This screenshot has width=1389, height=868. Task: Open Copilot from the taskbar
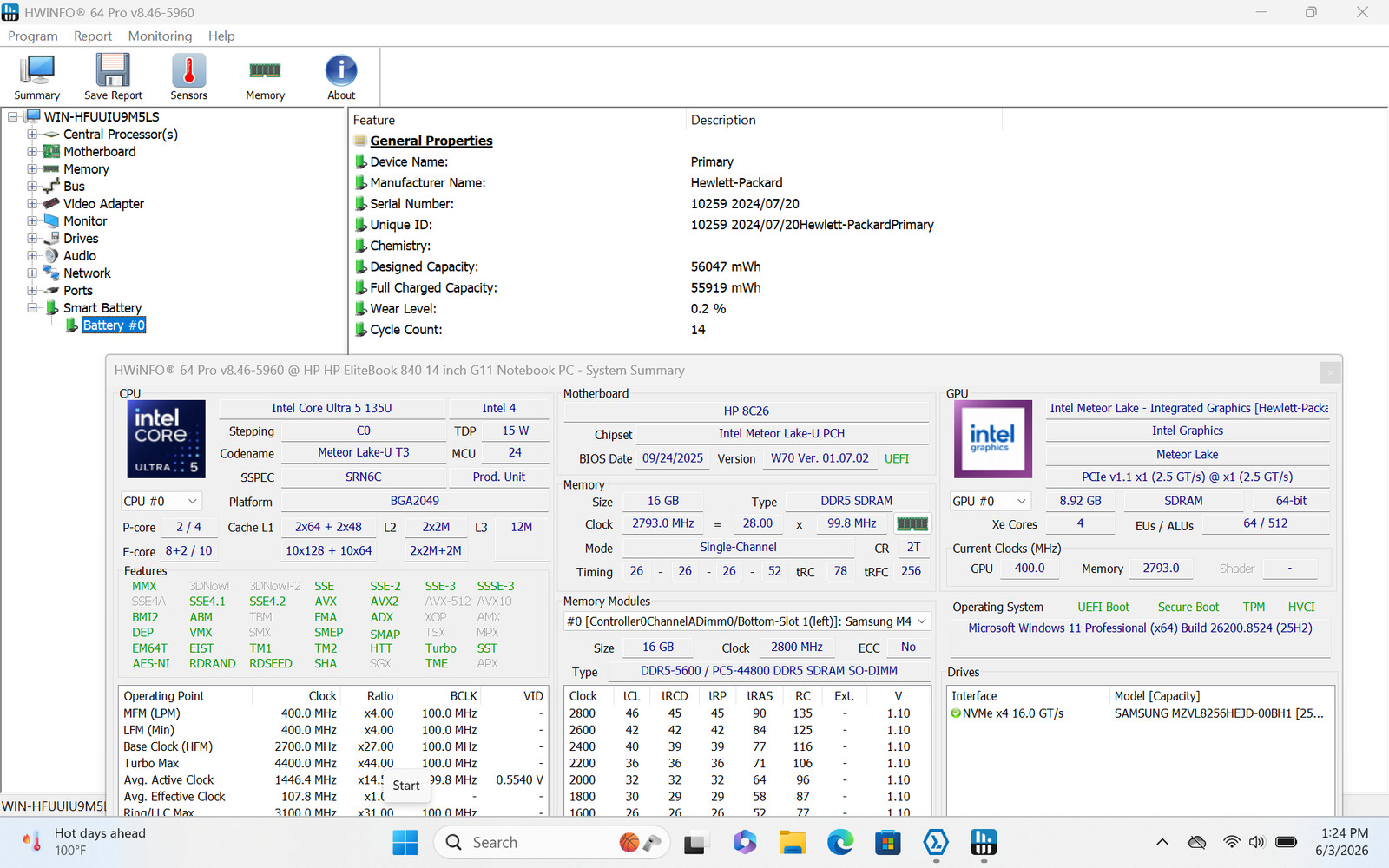click(x=744, y=842)
